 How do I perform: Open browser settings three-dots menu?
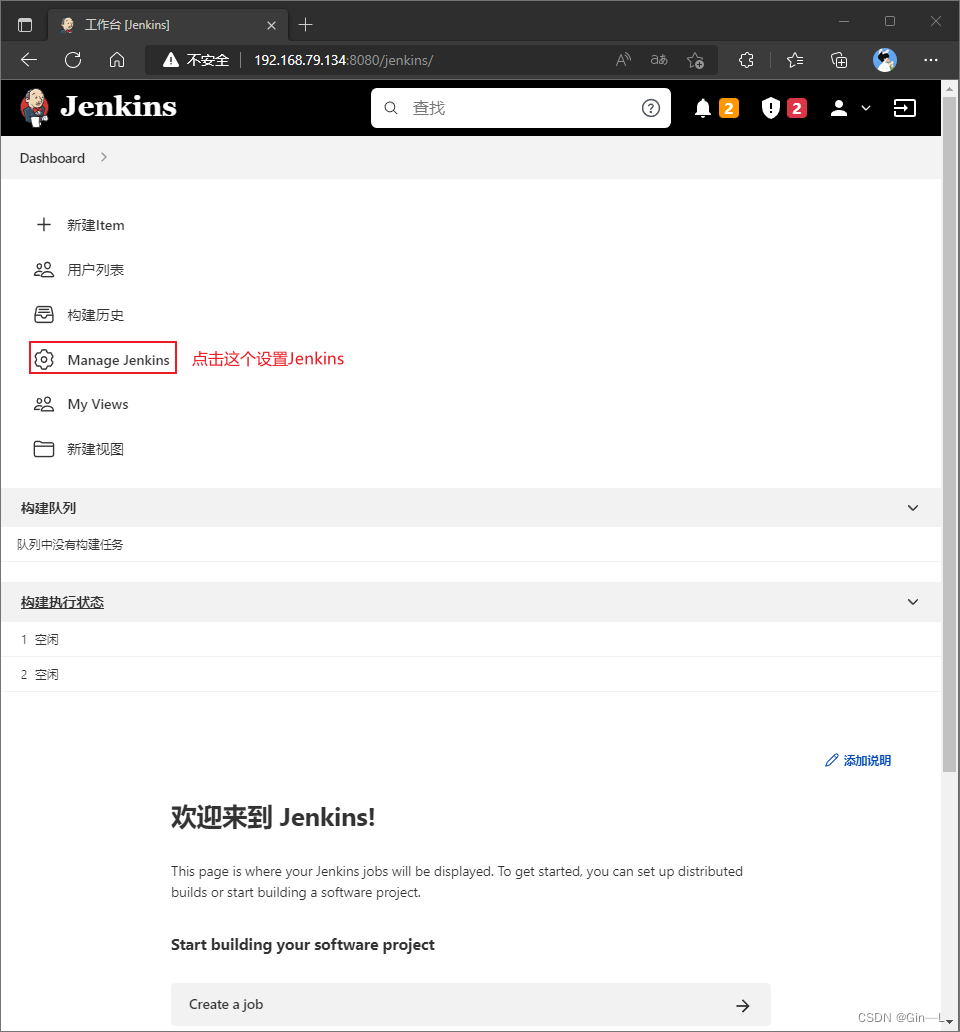tap(930, 60)
